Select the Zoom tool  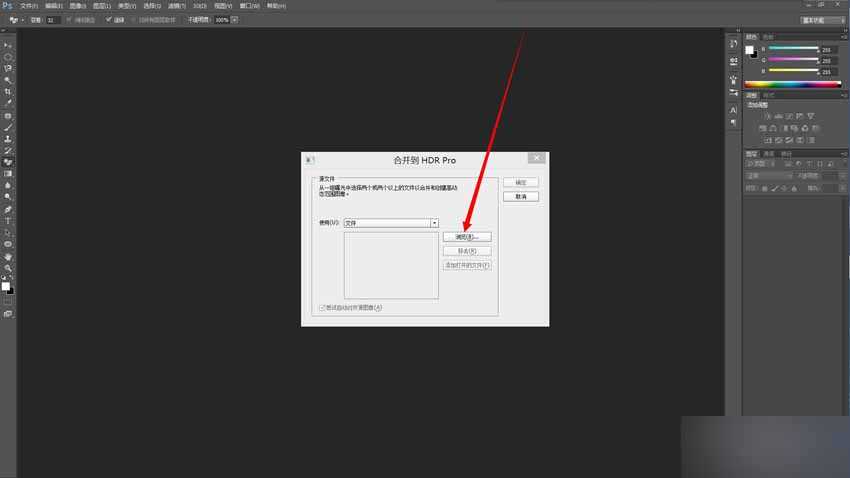[x=8, y=268]
